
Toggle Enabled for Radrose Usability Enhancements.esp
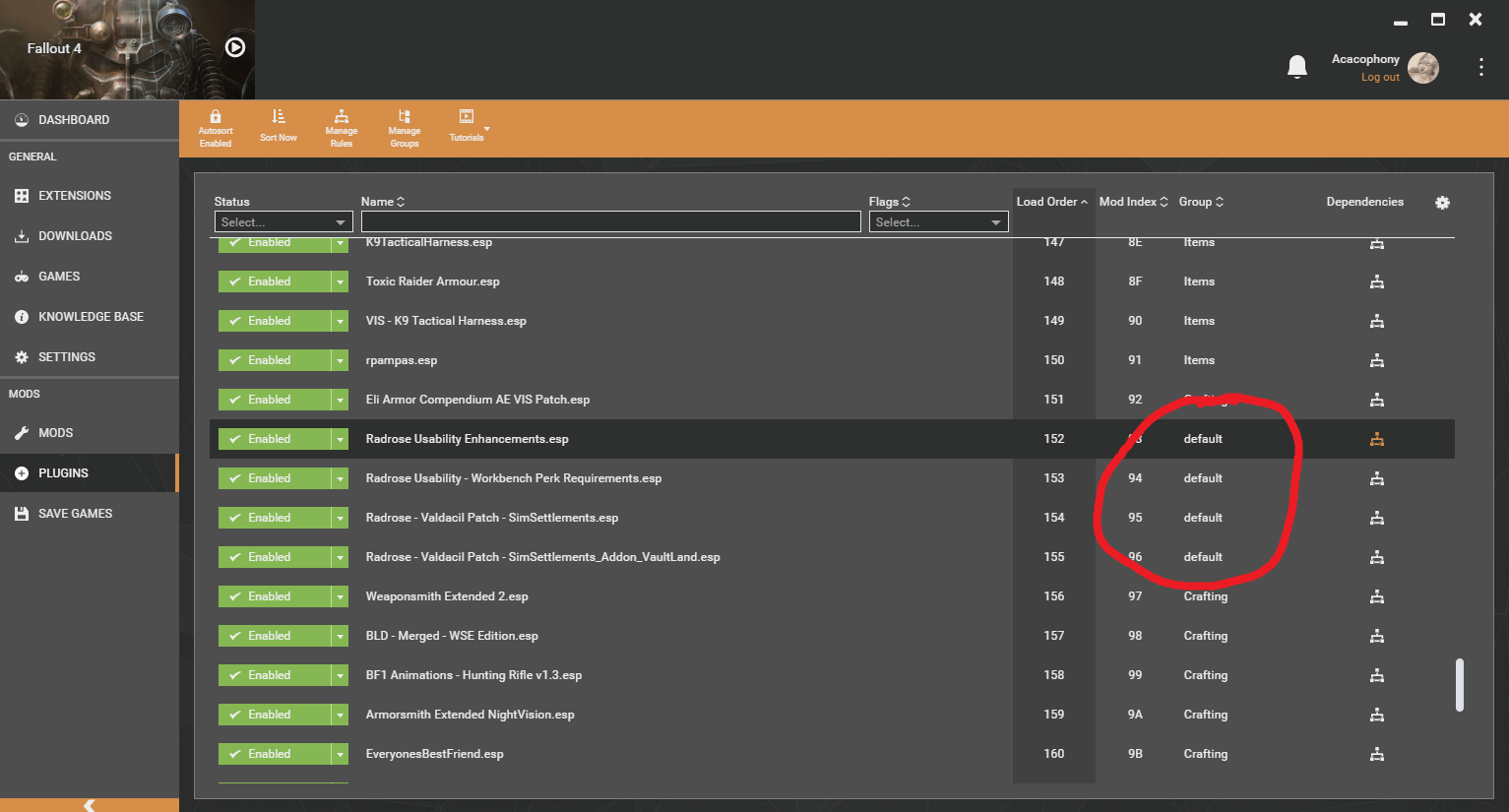click(x=275, y=439)
